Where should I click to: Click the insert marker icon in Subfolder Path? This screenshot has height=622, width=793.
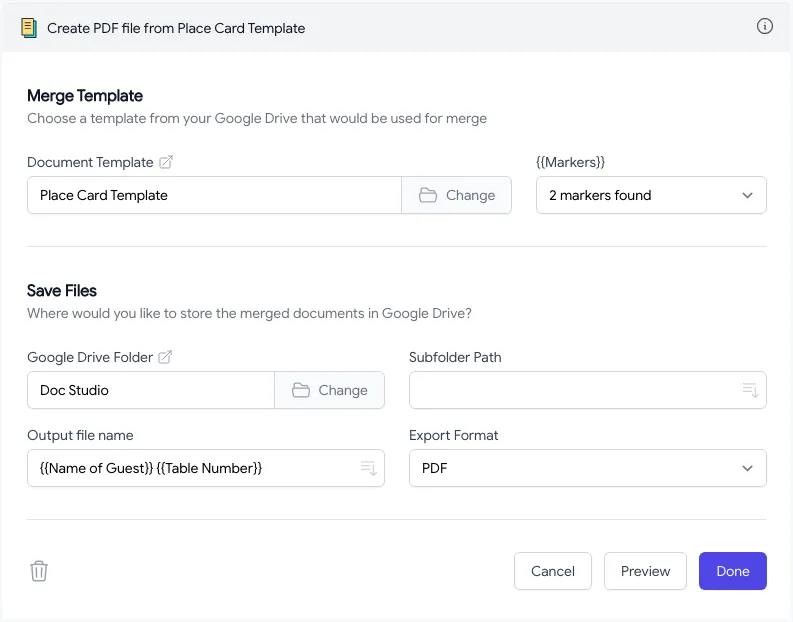click(750, 390)
